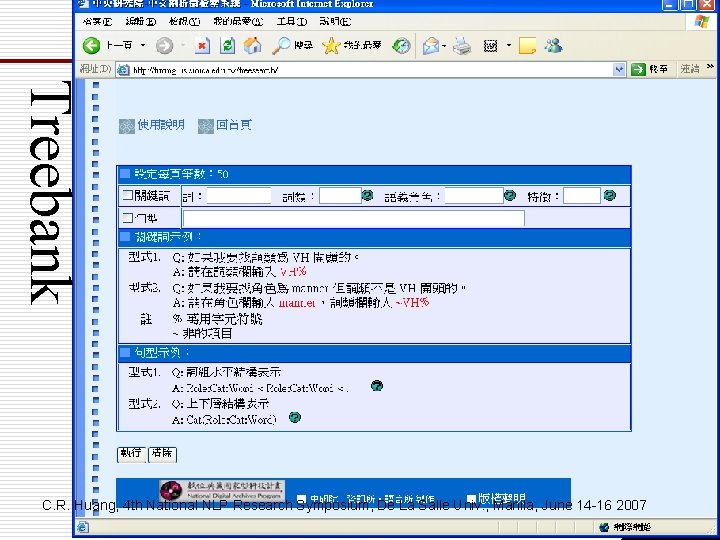
Task: Click help icon after Cat(Role:Cat:Word) example
Action: (x=295, y=417)
